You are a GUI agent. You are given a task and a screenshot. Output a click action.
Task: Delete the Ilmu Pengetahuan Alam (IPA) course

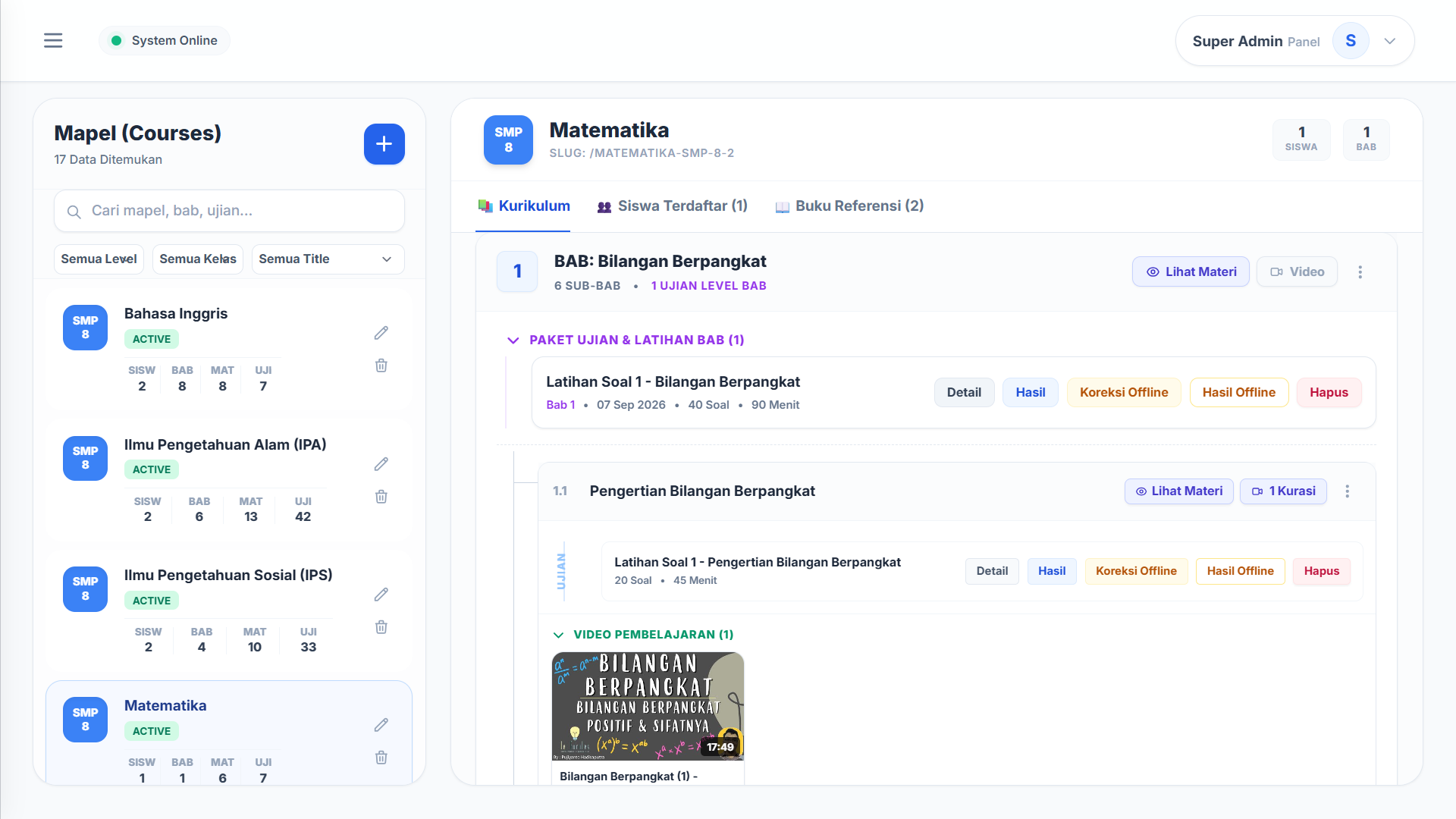point(381,497)
